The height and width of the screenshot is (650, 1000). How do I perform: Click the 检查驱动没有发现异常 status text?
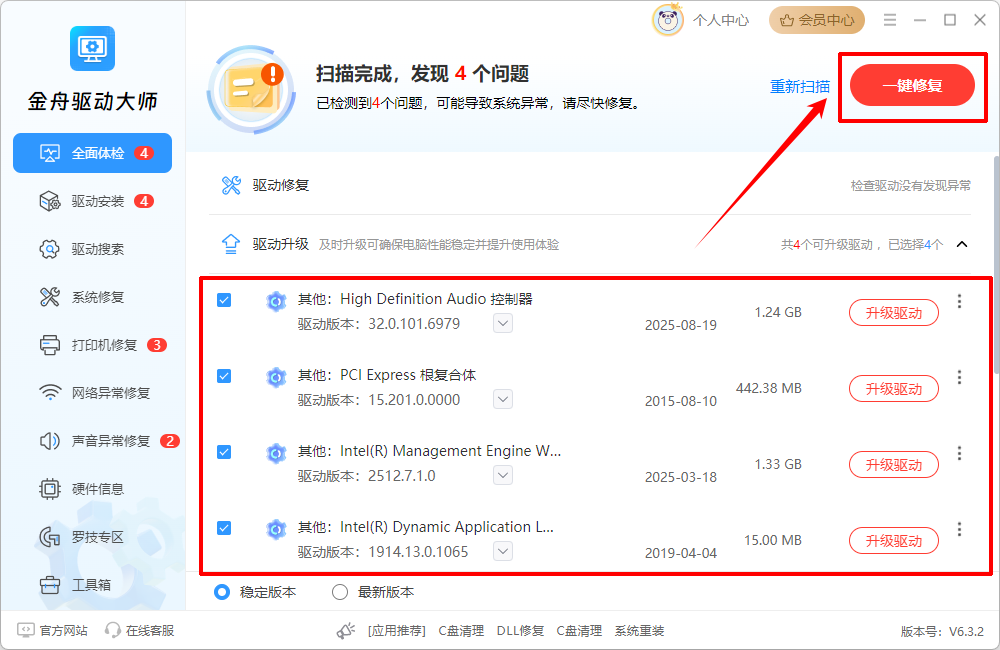click(x=911, y=186)
